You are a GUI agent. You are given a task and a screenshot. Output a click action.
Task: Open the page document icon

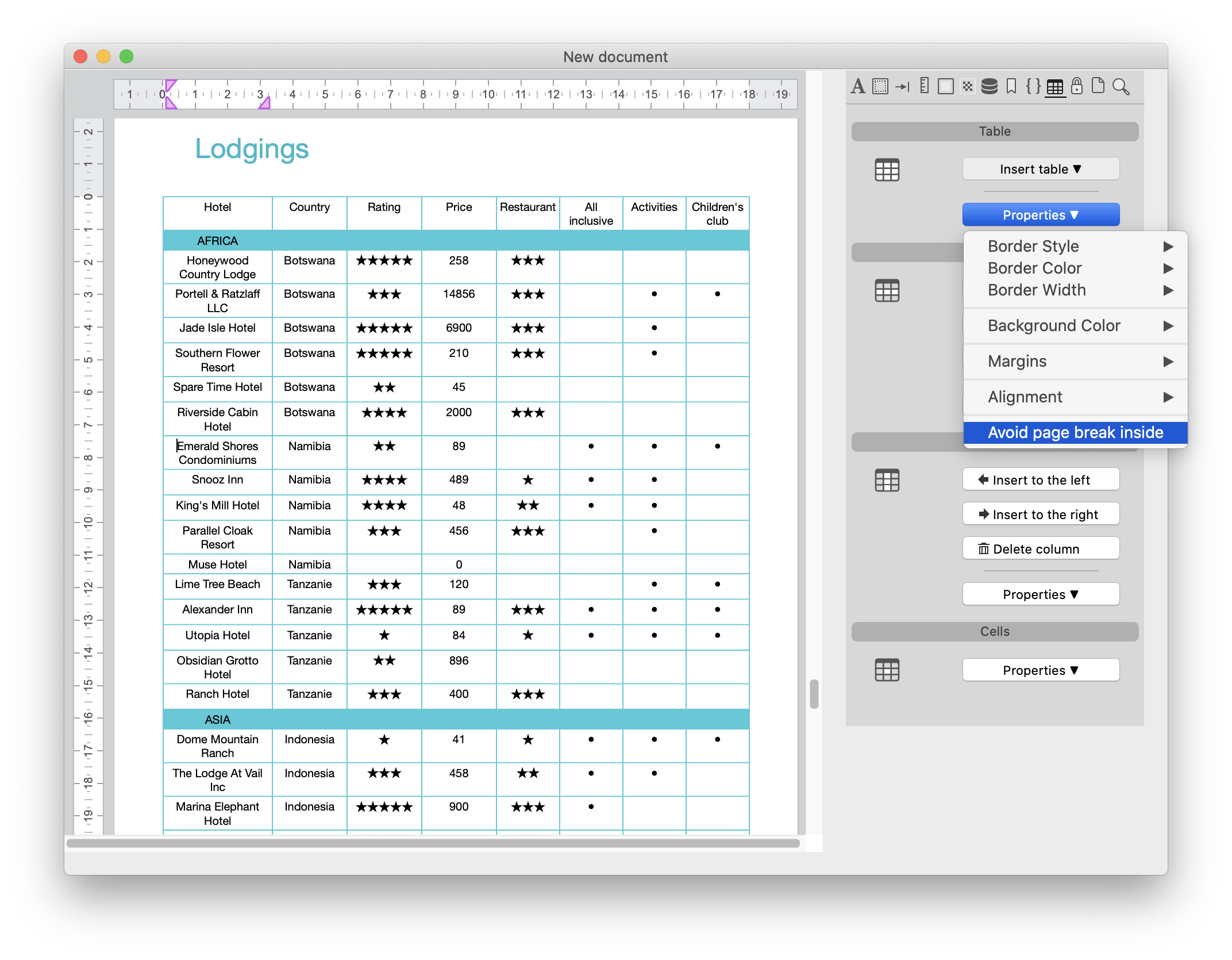[x=1098, y=86]
